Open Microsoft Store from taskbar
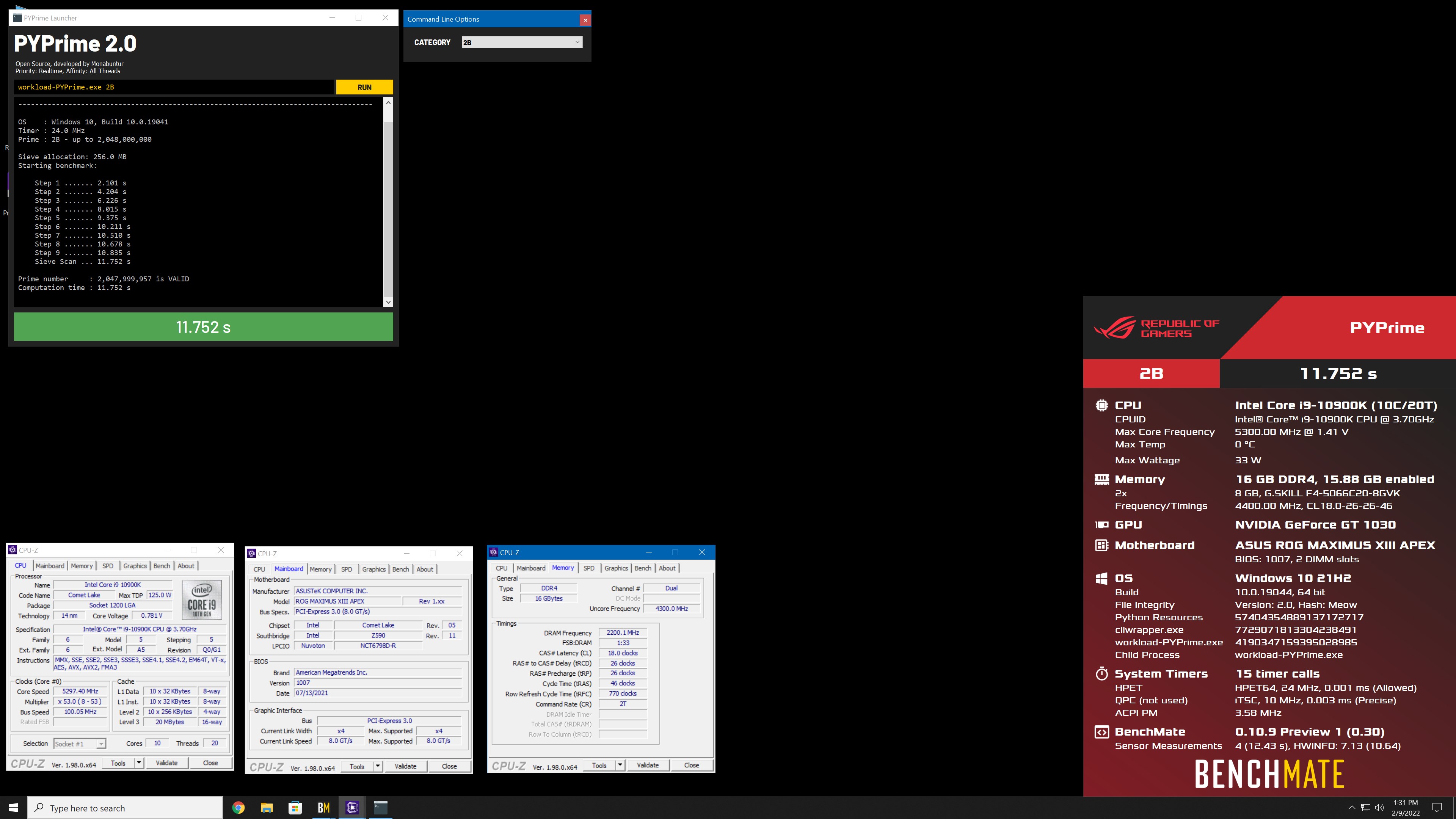The height and width of the screenshot is (819, 1456). click(x=295, y=808)
